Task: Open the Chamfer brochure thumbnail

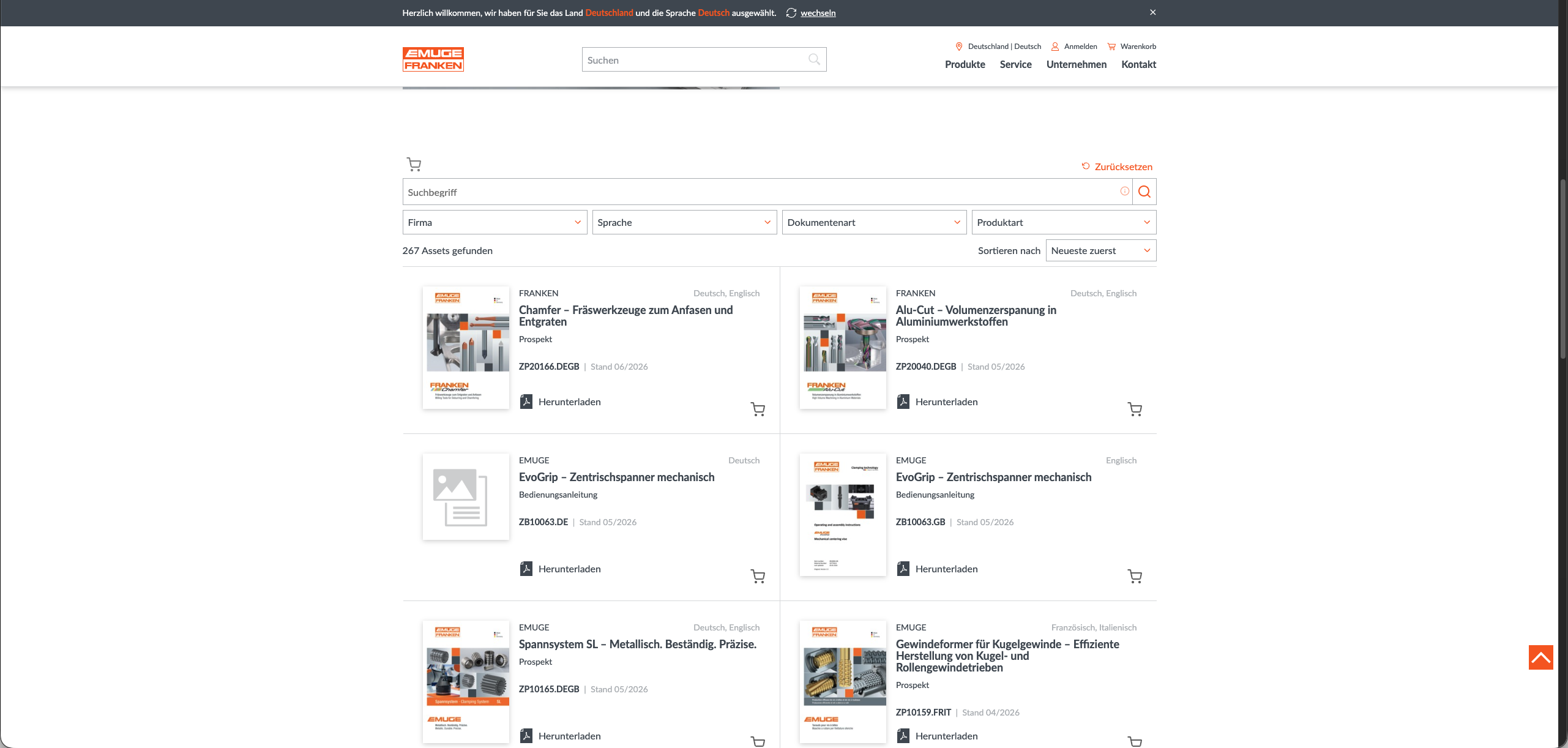Action: (x=466, y=348)
